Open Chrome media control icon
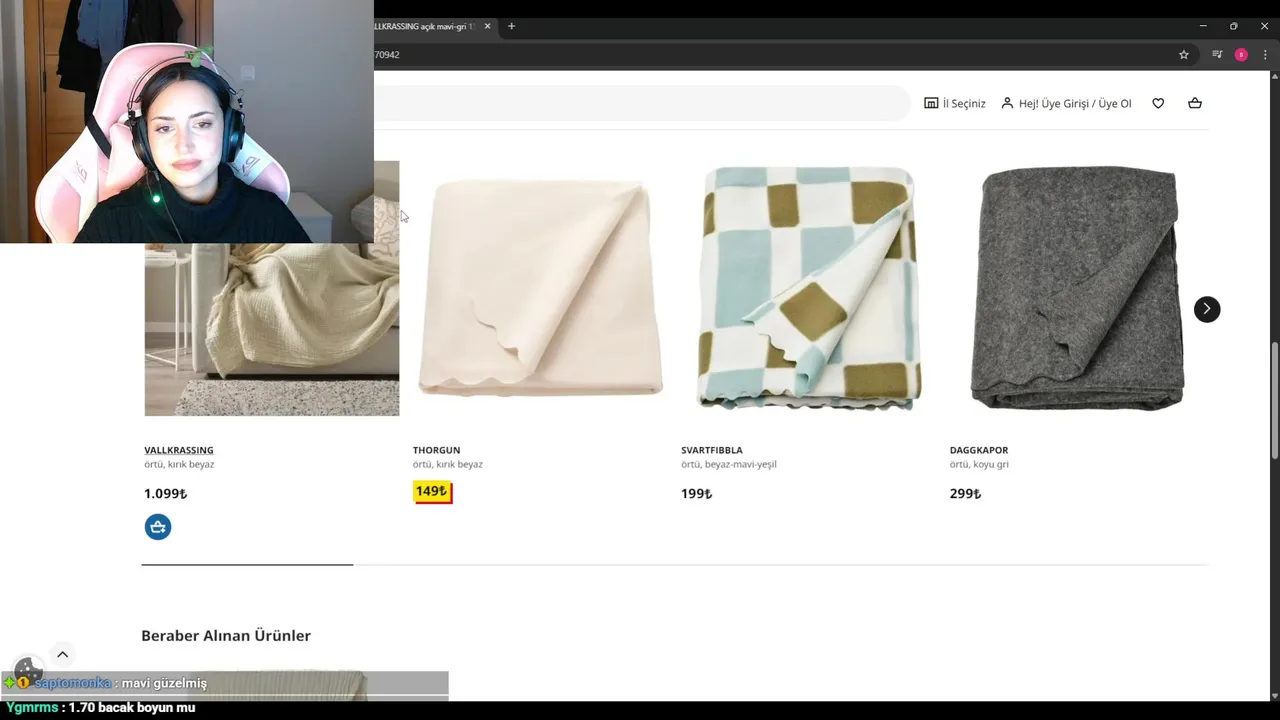This screenshot has width=1280, height=720. (x=1217, y=55)
